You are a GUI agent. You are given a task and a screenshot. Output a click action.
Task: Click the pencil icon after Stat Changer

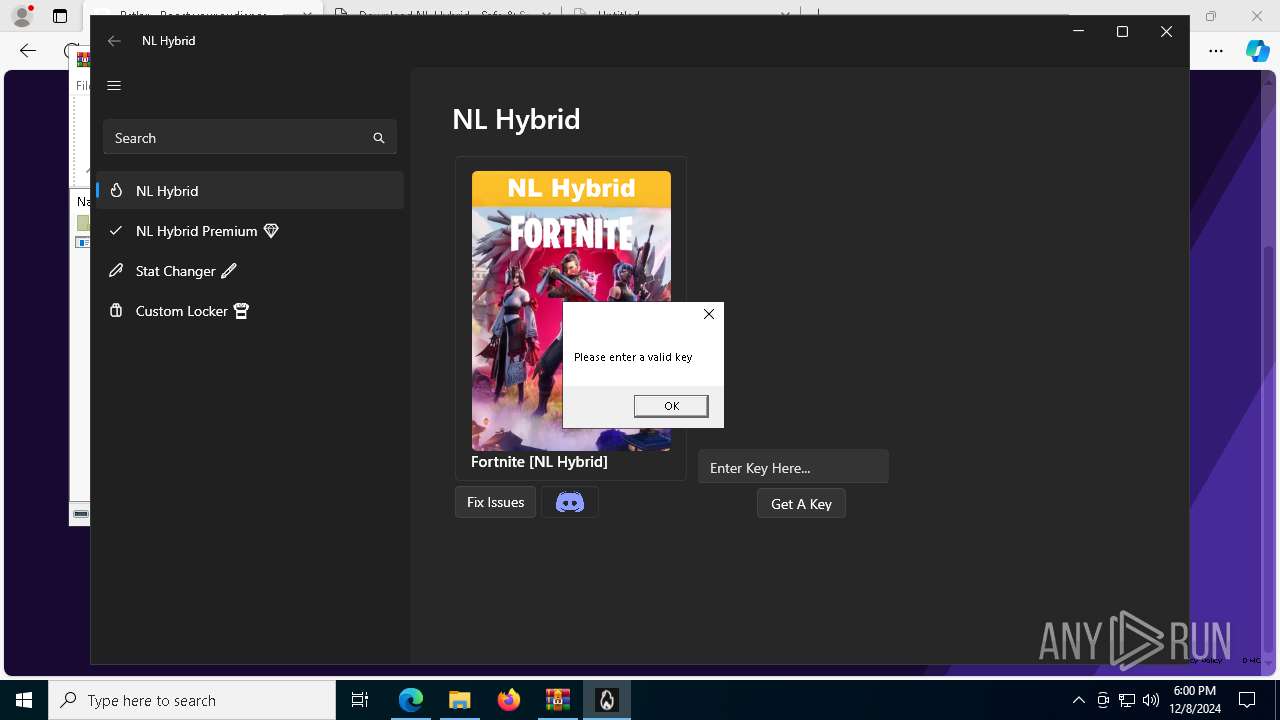[229, 271]
